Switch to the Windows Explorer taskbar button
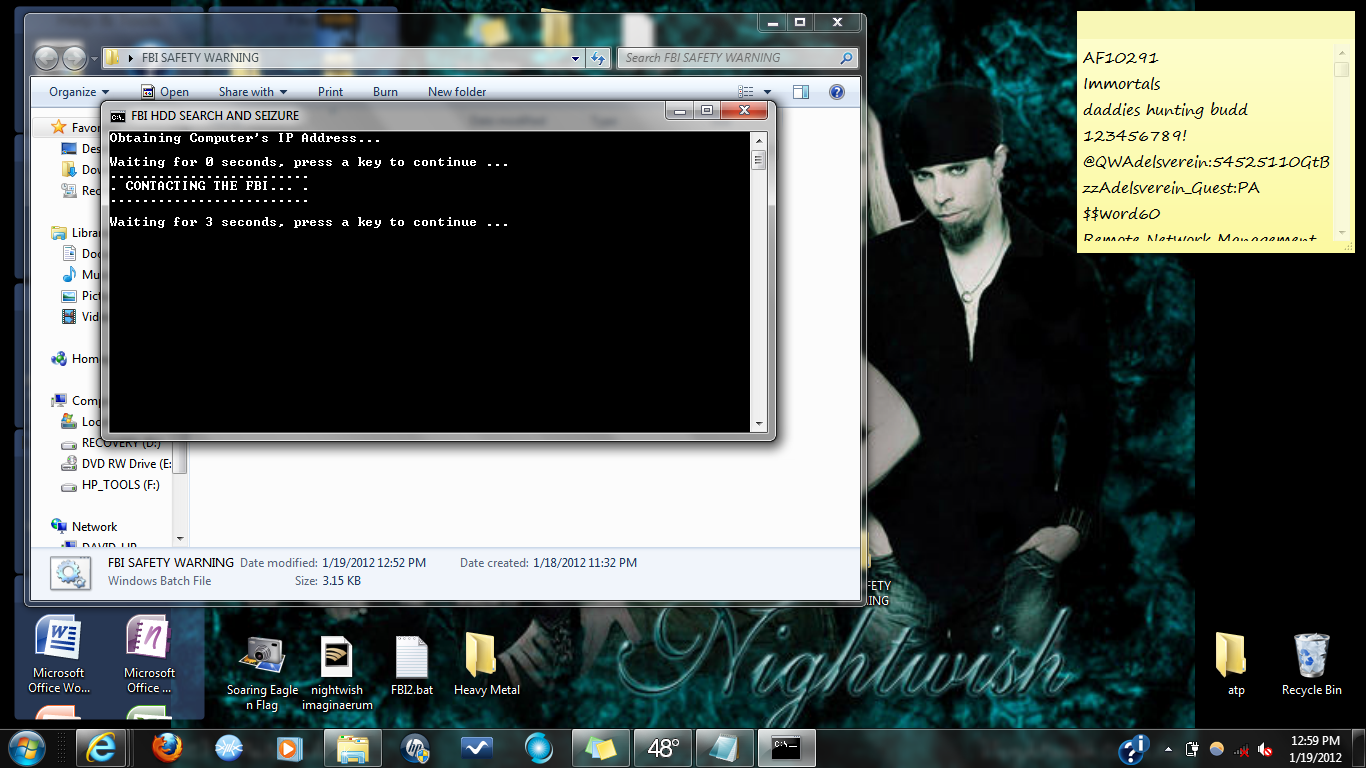The height and width of the screenshot is (768, 1366). point(353,748)
